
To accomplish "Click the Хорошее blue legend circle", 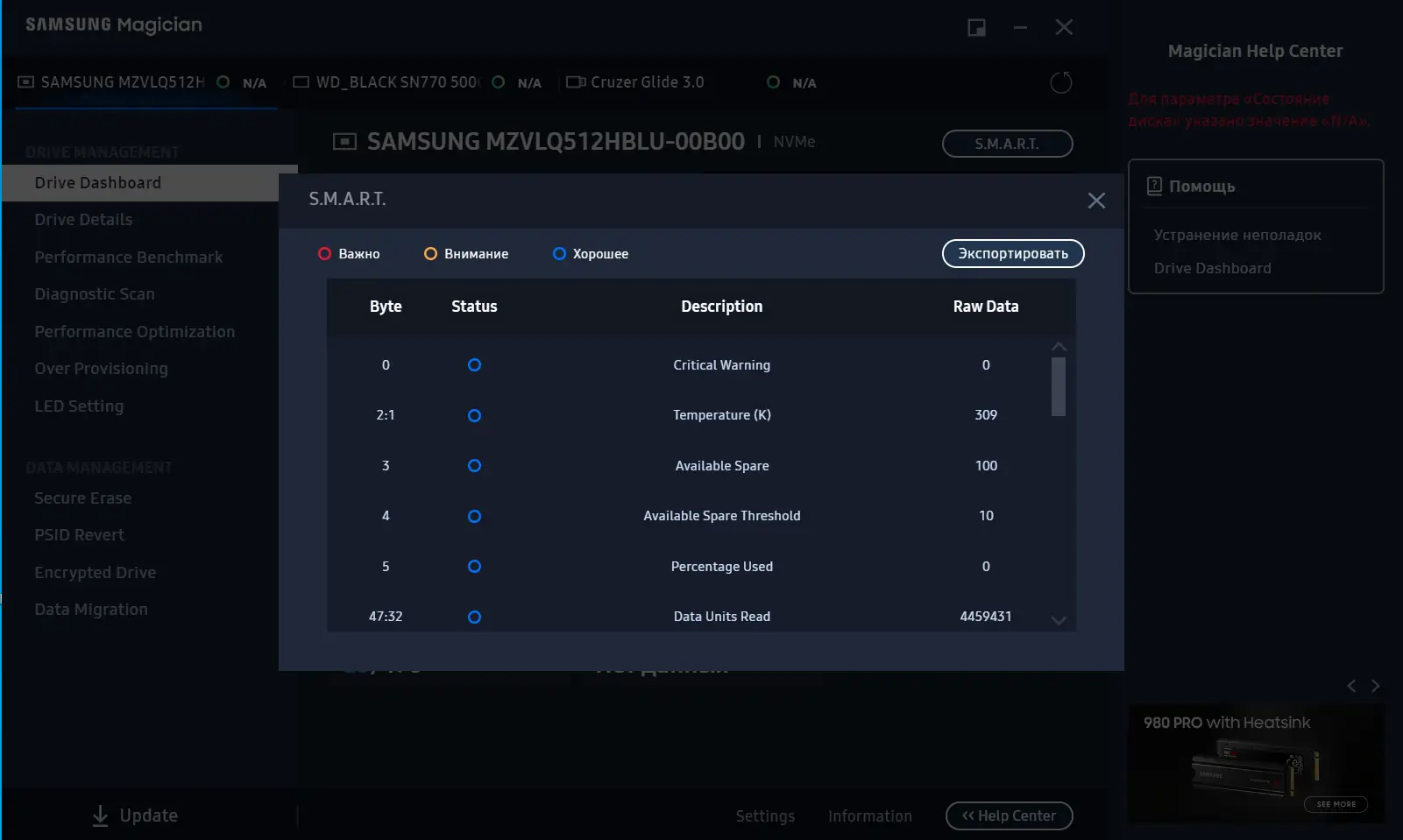I will click(559, 254).
